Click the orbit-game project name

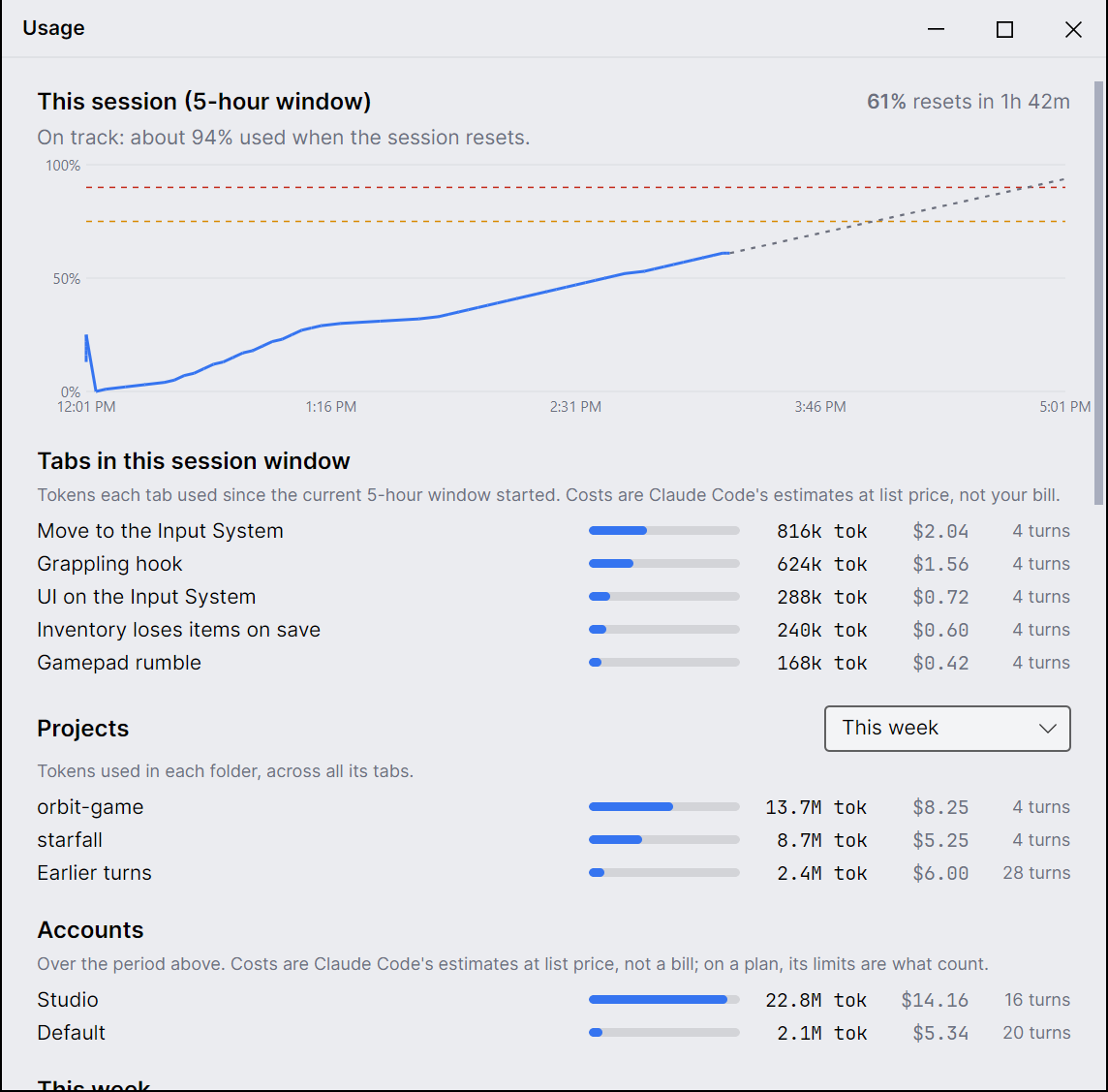[x=90, y=807]
